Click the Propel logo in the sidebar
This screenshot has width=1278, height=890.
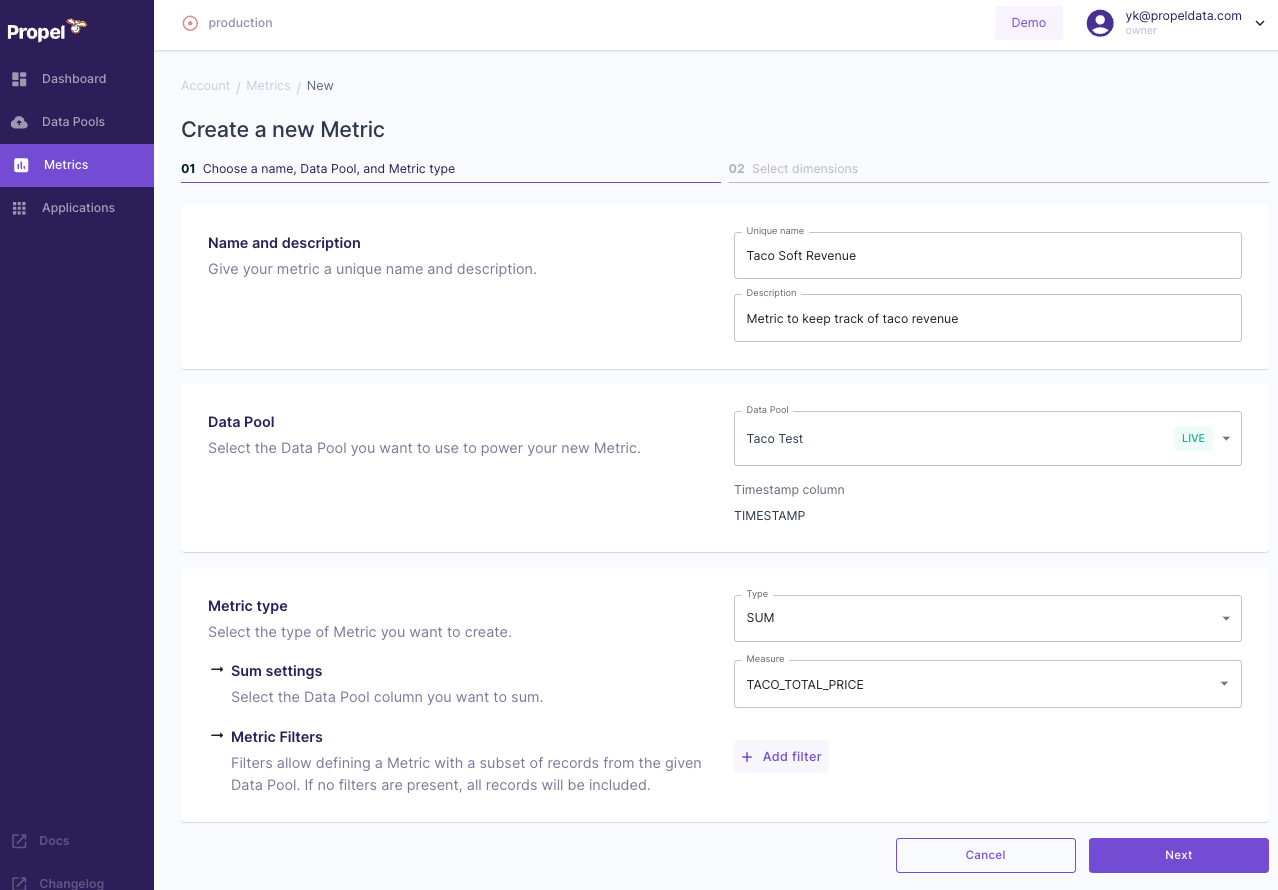(x=46, y=30)
